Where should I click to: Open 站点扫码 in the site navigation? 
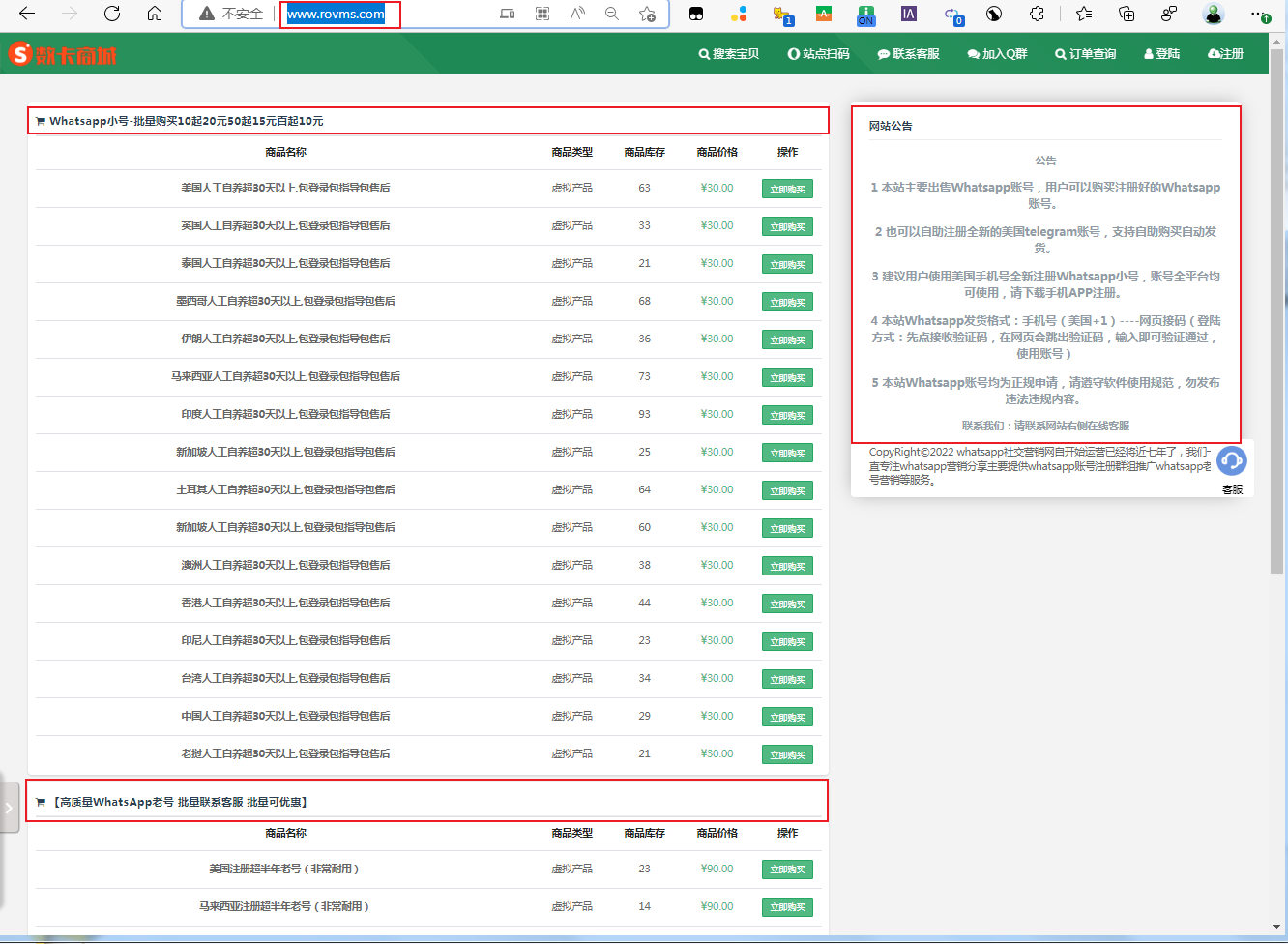819,54
